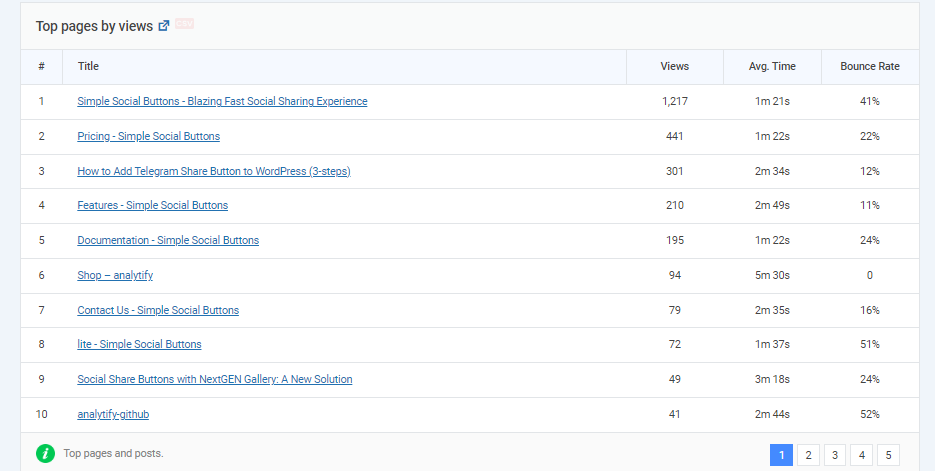Click the Avg. Time column header
This screenshot has width=935, height=471.
[772, 67]
